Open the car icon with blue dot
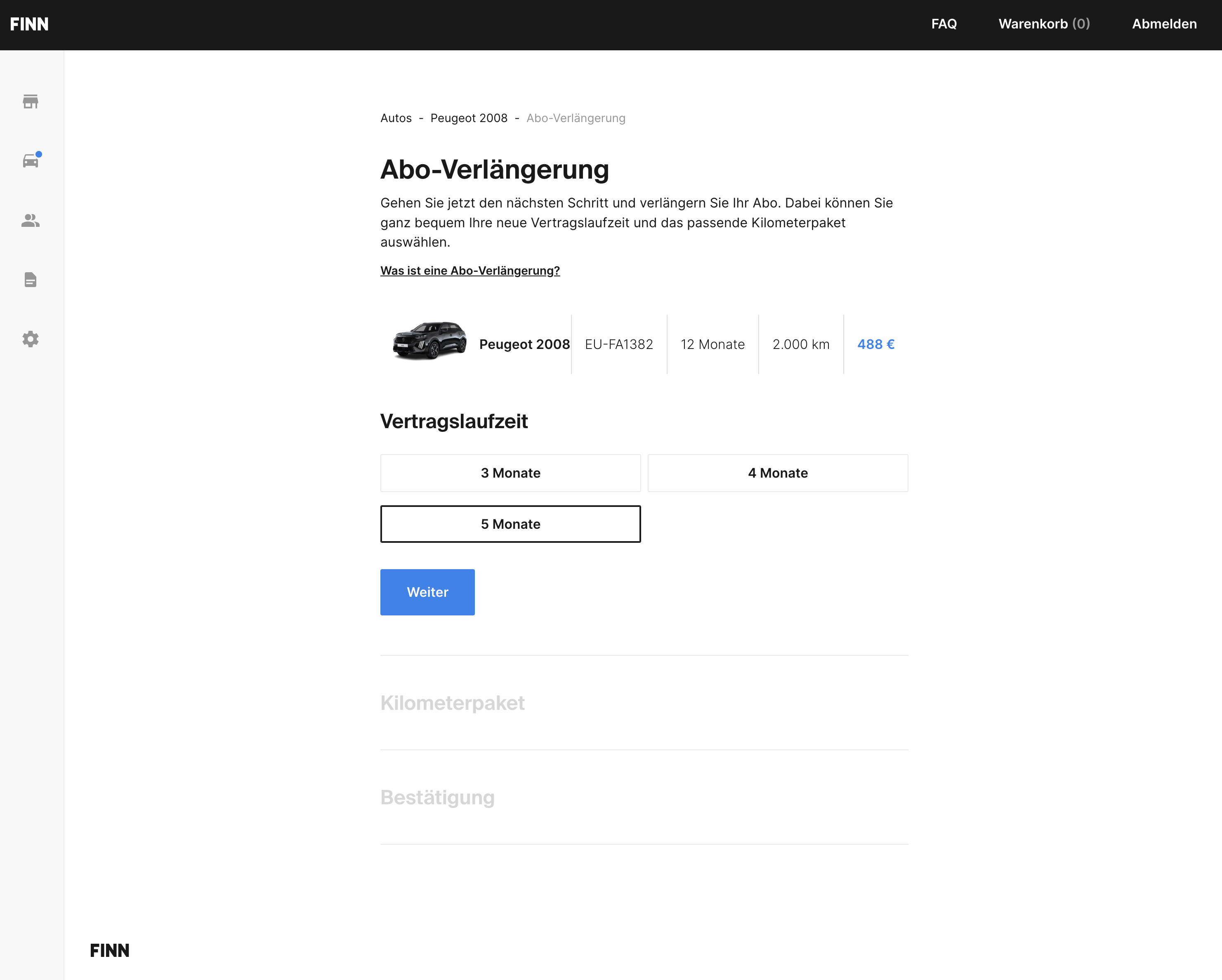This screenshot has height=980, width=1222. [x=31, y=160]
